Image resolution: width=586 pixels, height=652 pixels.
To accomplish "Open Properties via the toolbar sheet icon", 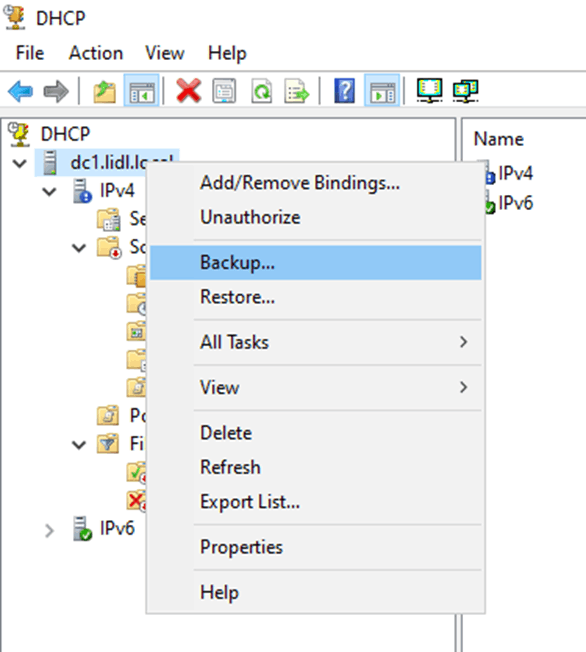I will coord(225,91).
